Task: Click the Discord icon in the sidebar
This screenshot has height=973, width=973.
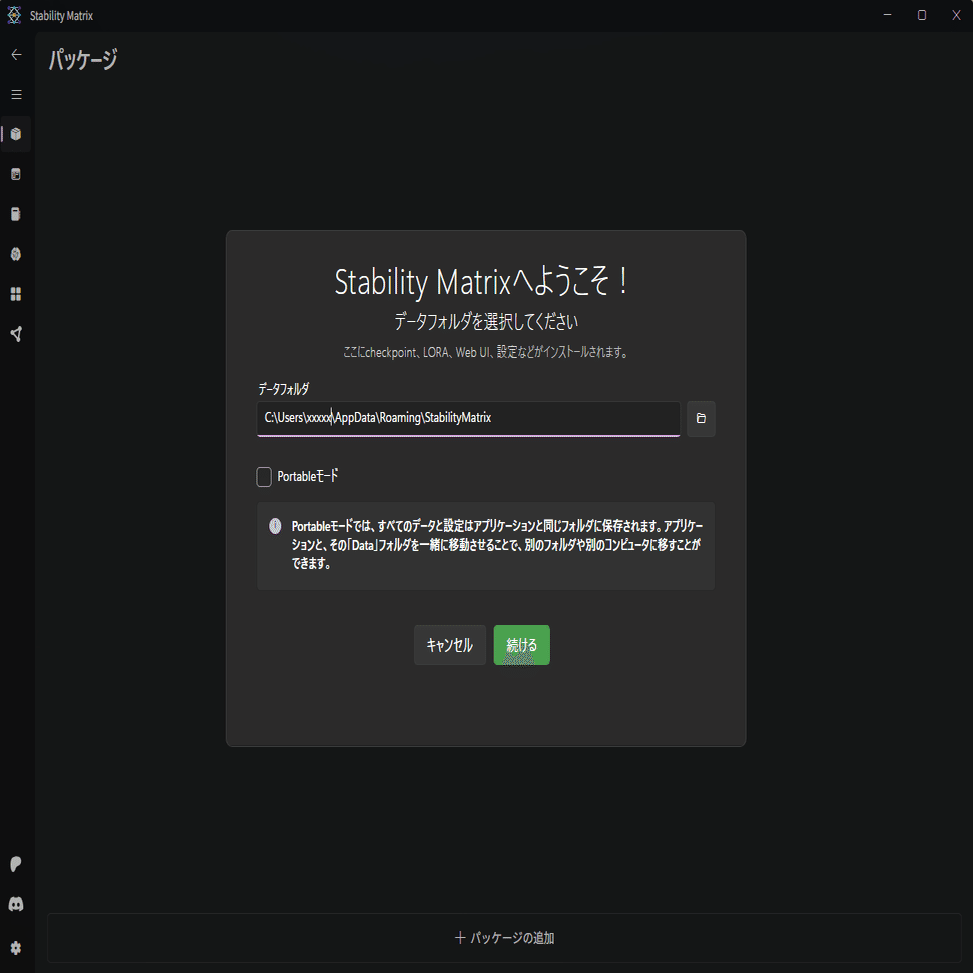Action: point(16,904)
